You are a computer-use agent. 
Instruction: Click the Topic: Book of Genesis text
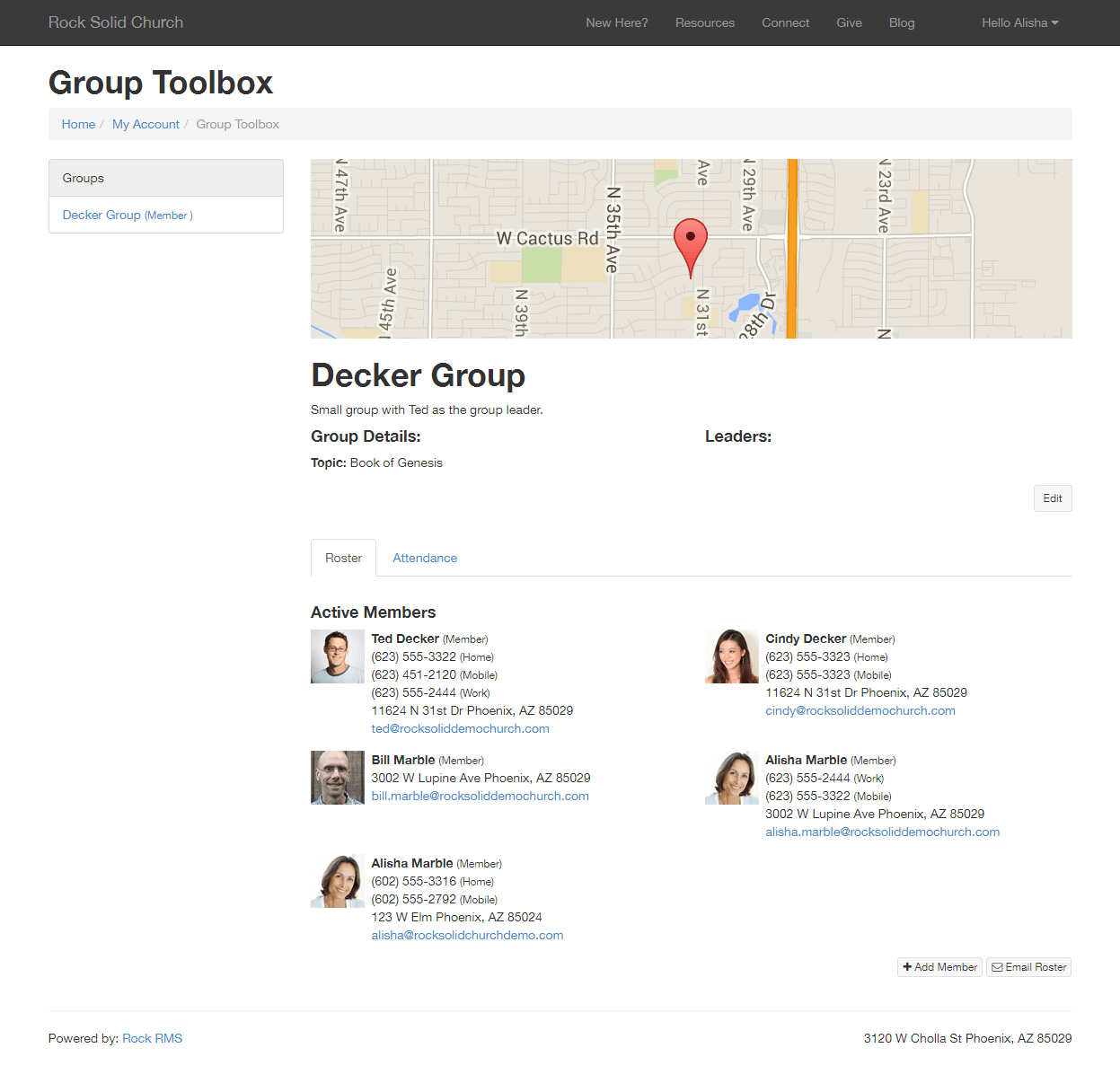pos(377,462)
